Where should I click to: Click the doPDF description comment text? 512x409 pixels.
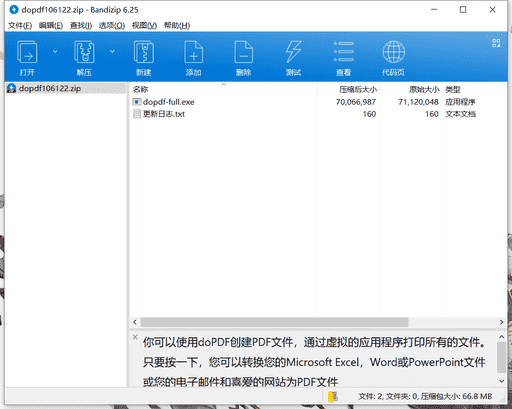point(314,362)
